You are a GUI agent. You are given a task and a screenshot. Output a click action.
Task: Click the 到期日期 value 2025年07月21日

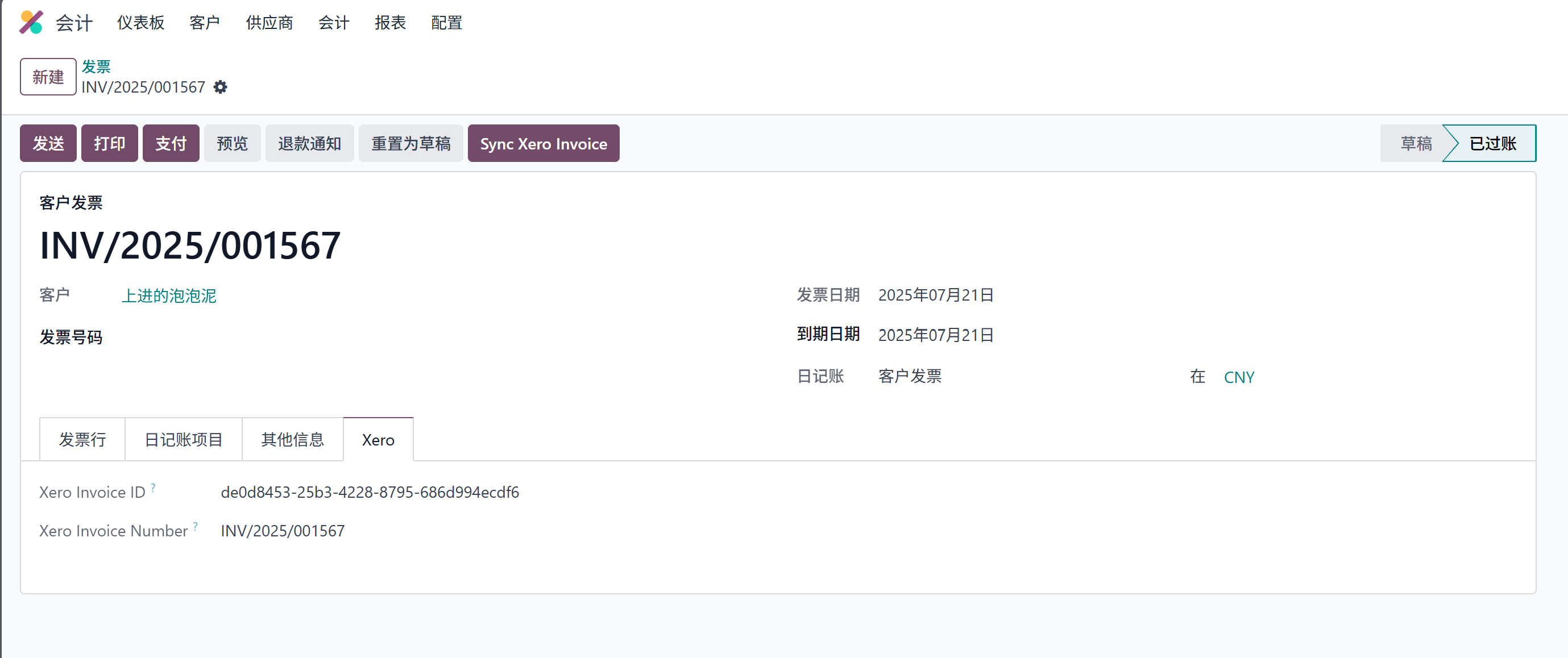pyautogui.click(x=936, y=335)
